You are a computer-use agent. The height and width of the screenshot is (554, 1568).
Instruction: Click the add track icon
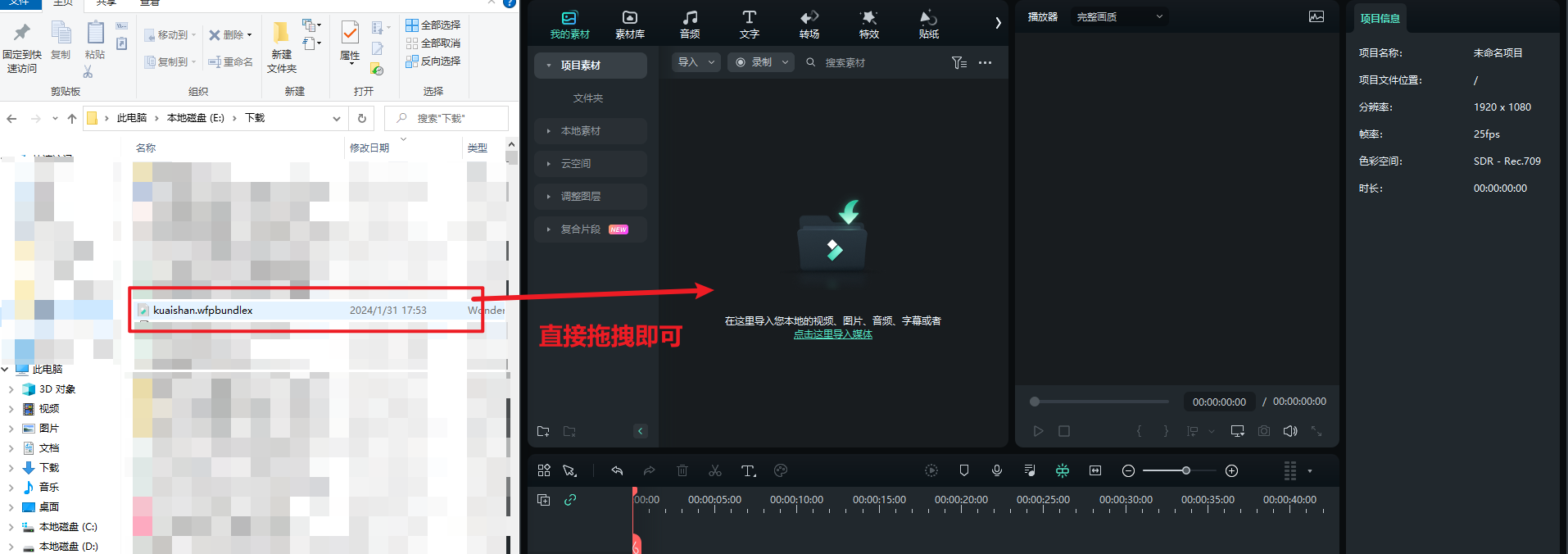click(543, 500)
